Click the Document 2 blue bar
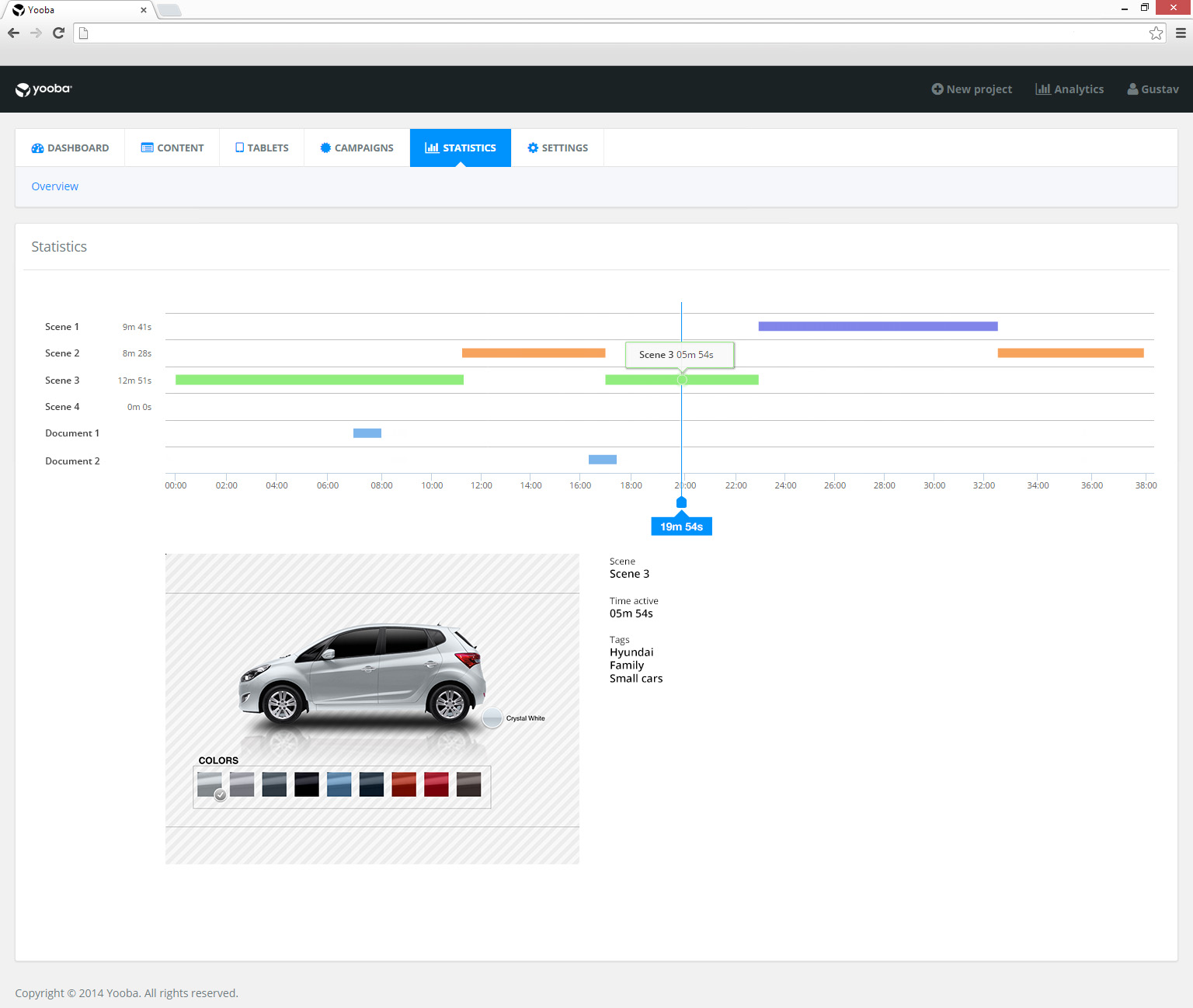This screenshot has height=1008, width=1193. 603,460
